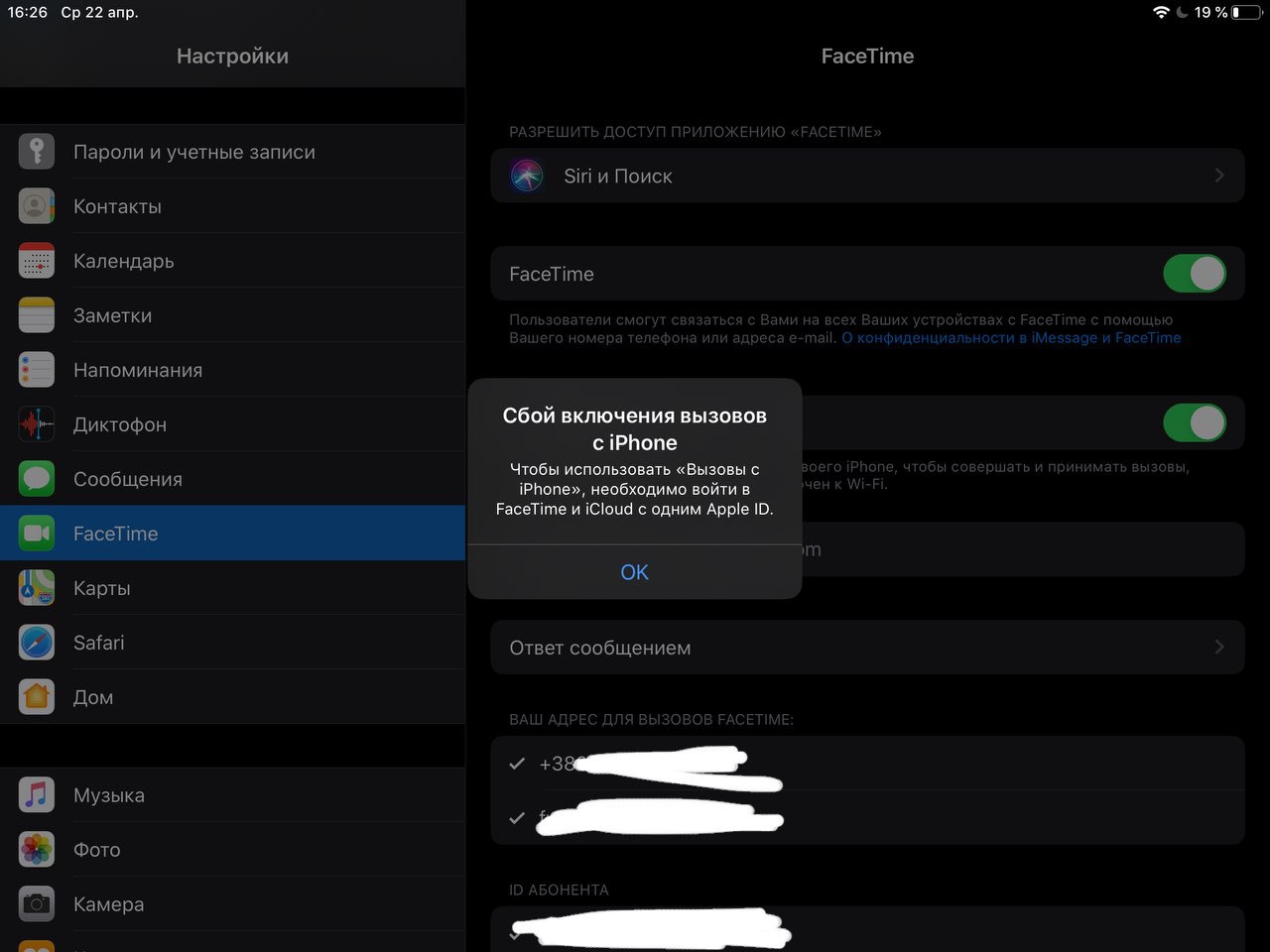Tap the Siri orb icon
1270x952 pixels.
tap(527, 176)
